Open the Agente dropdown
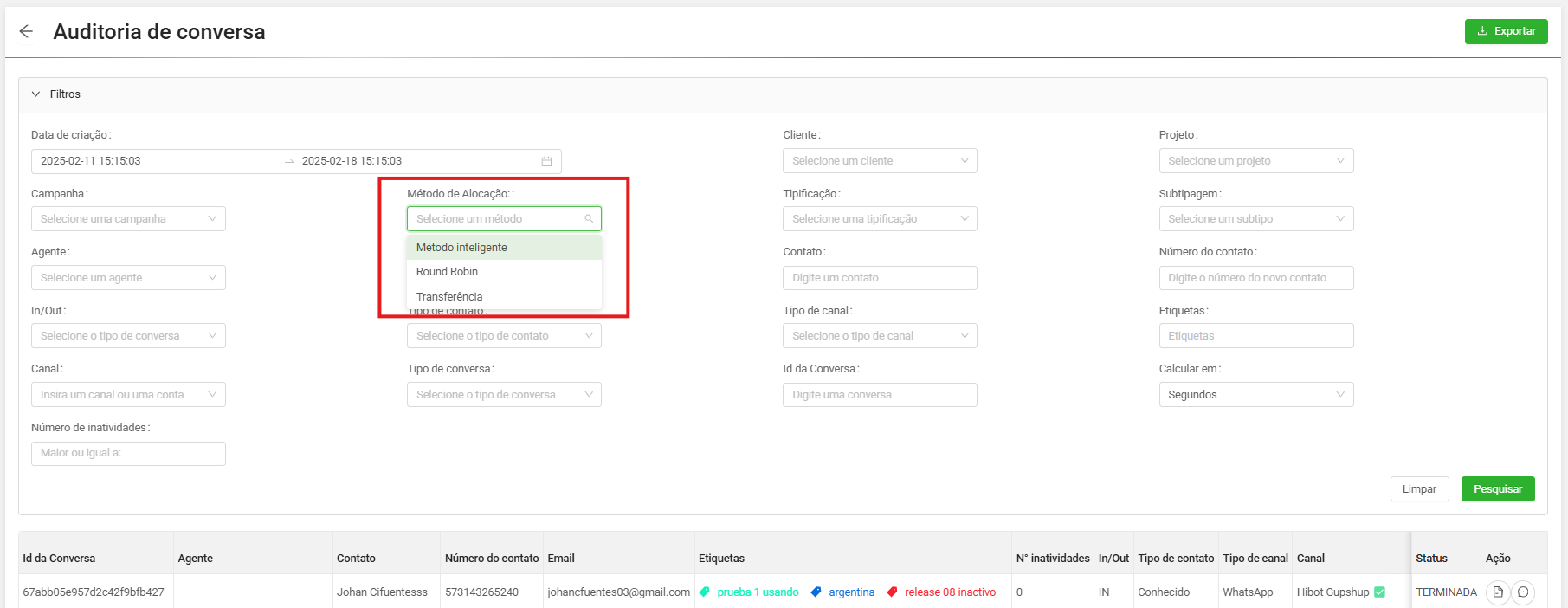The width and height of the screenshot is (1568, 608). pyautogui.click(x=128, y=278)
